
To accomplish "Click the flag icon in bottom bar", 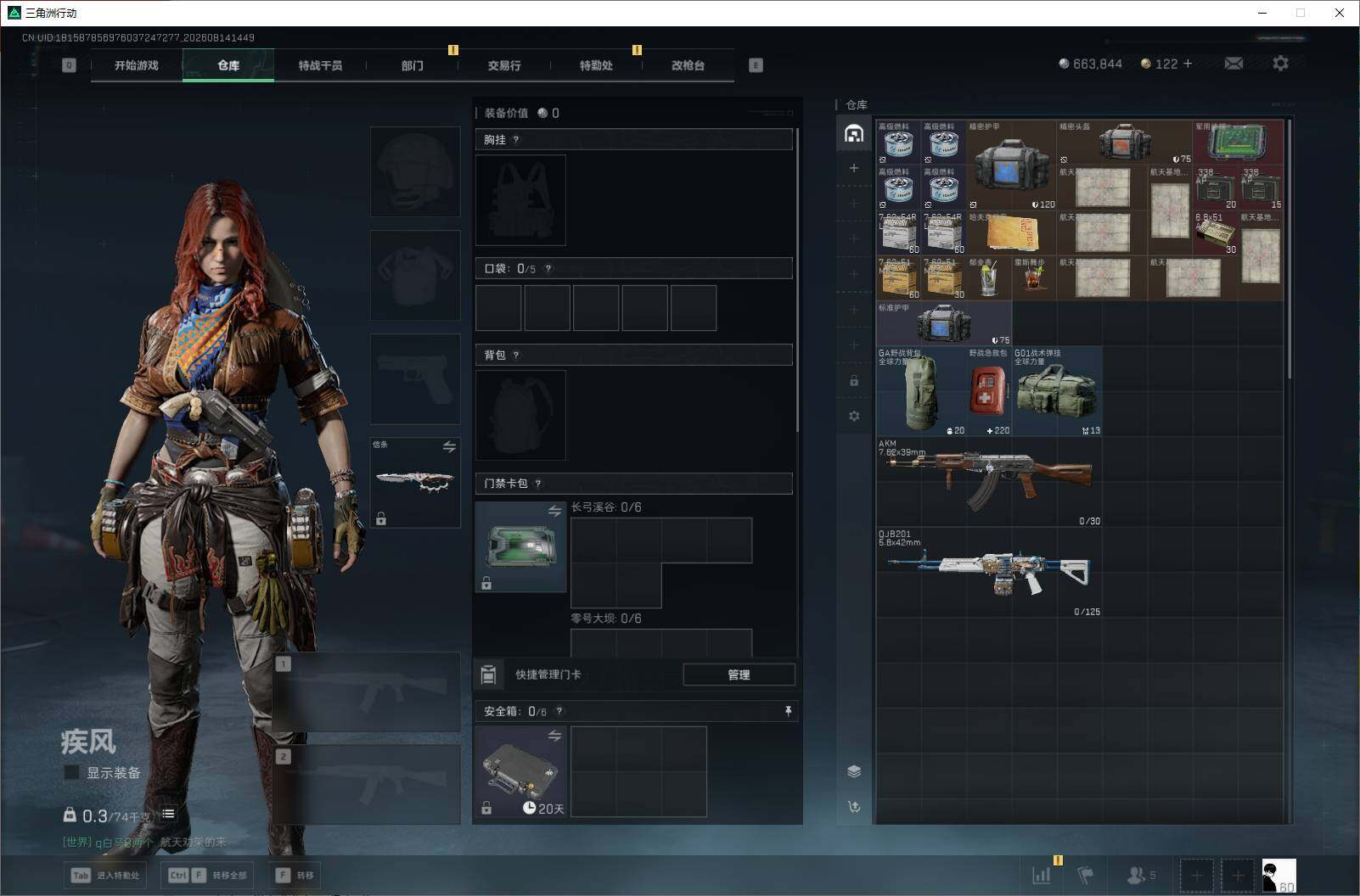I will pyautogui.click(x=1085, y=875).
